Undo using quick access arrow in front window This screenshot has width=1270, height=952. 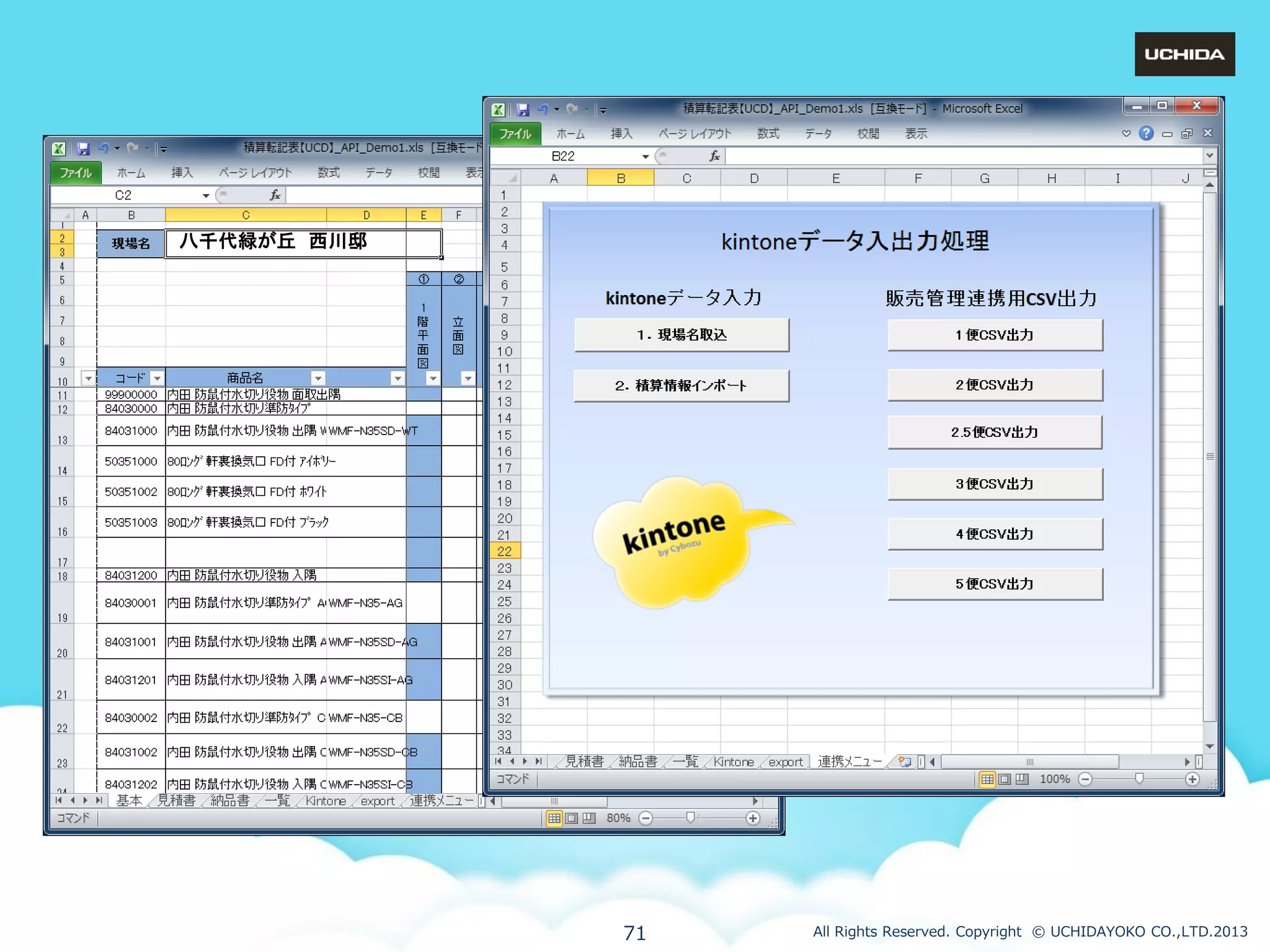[543, 109]
